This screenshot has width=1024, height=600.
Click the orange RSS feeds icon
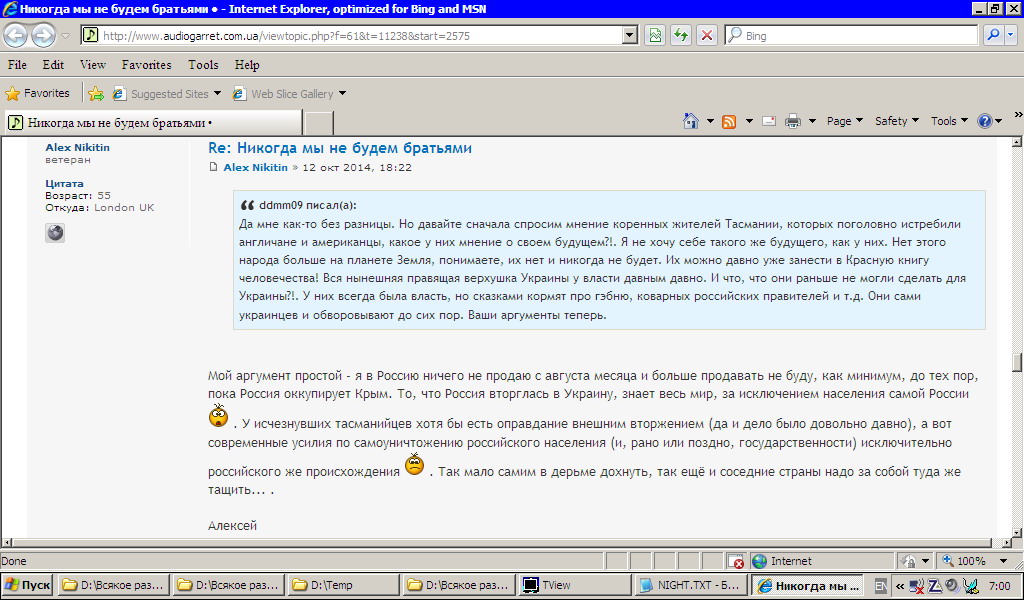point(729,121)
